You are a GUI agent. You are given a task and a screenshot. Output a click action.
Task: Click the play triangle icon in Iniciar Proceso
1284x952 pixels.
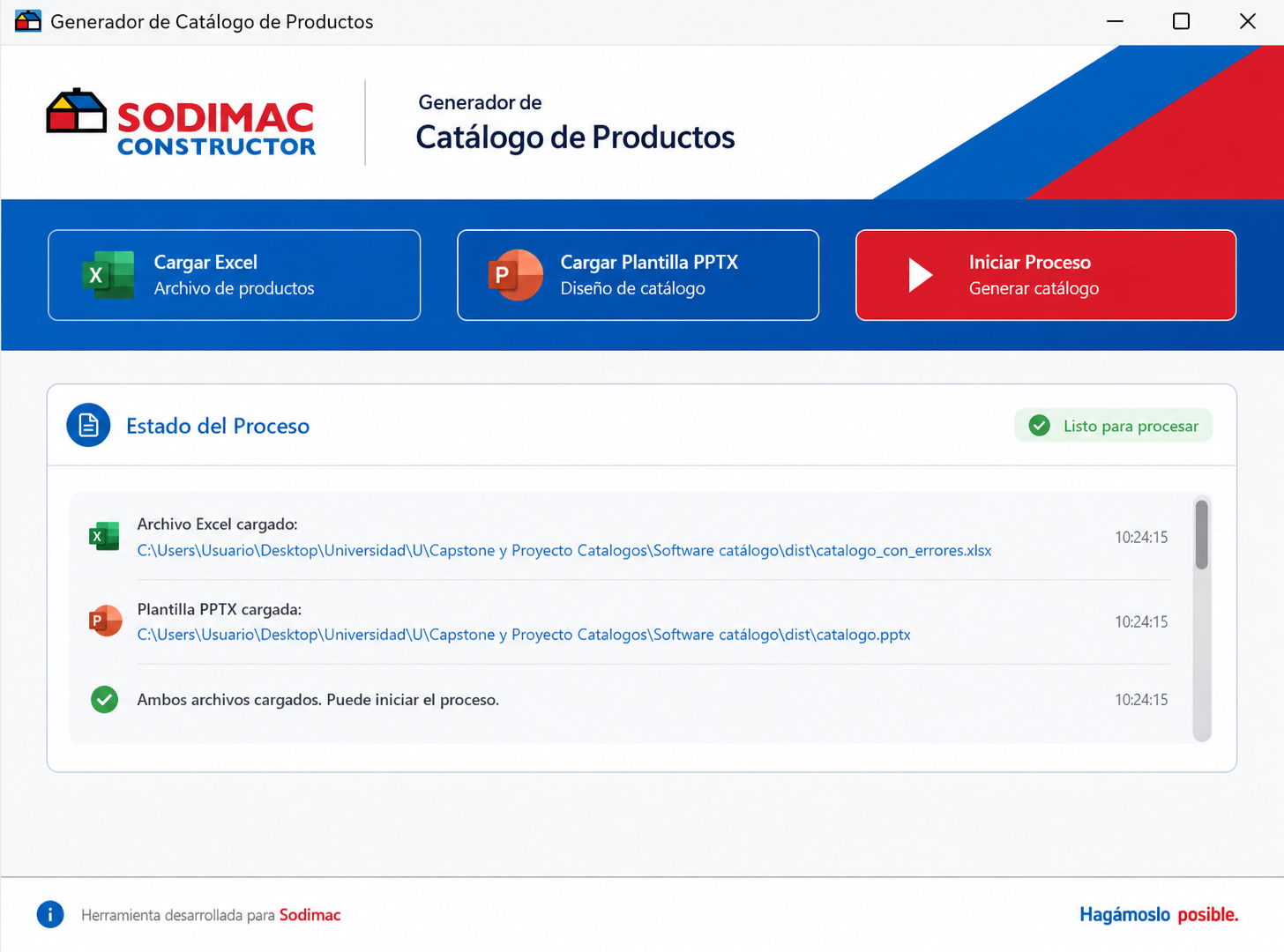(921, 275)
